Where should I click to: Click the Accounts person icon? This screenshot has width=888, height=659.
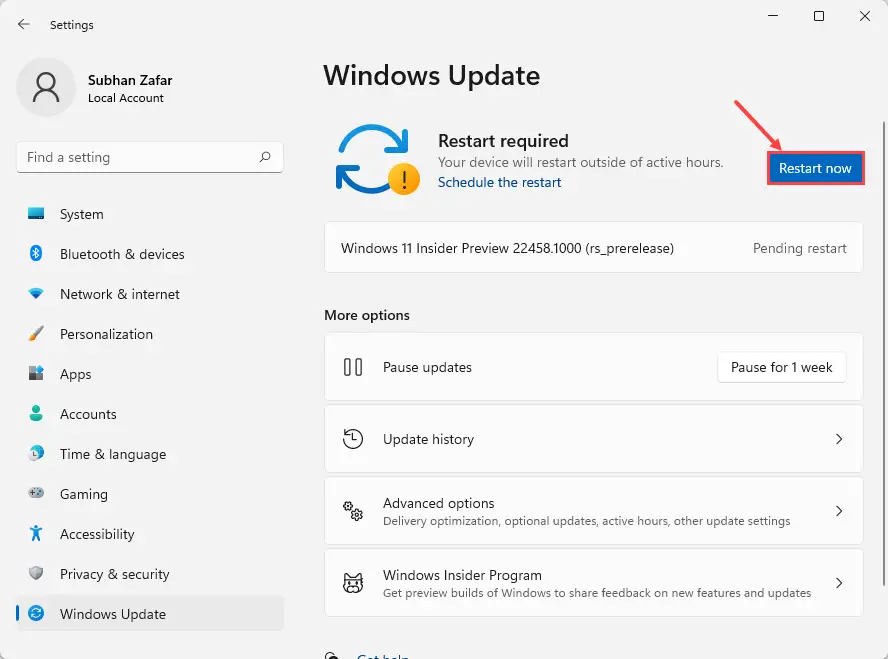[x=36, y=413]
